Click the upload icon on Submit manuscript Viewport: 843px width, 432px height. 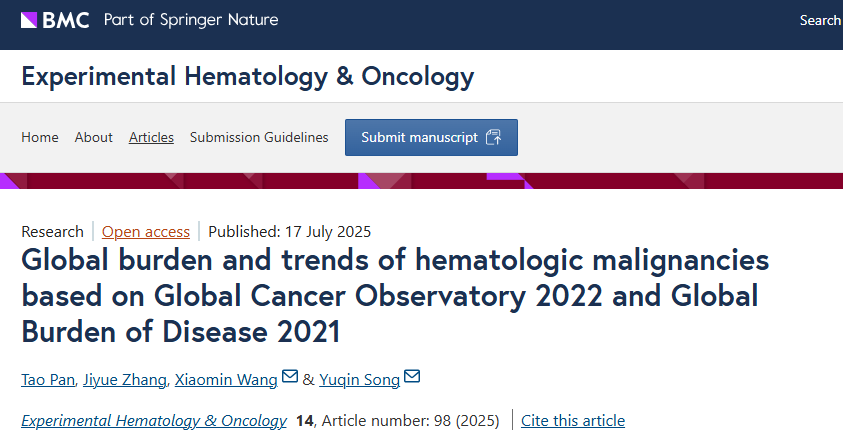coord(494,138)
